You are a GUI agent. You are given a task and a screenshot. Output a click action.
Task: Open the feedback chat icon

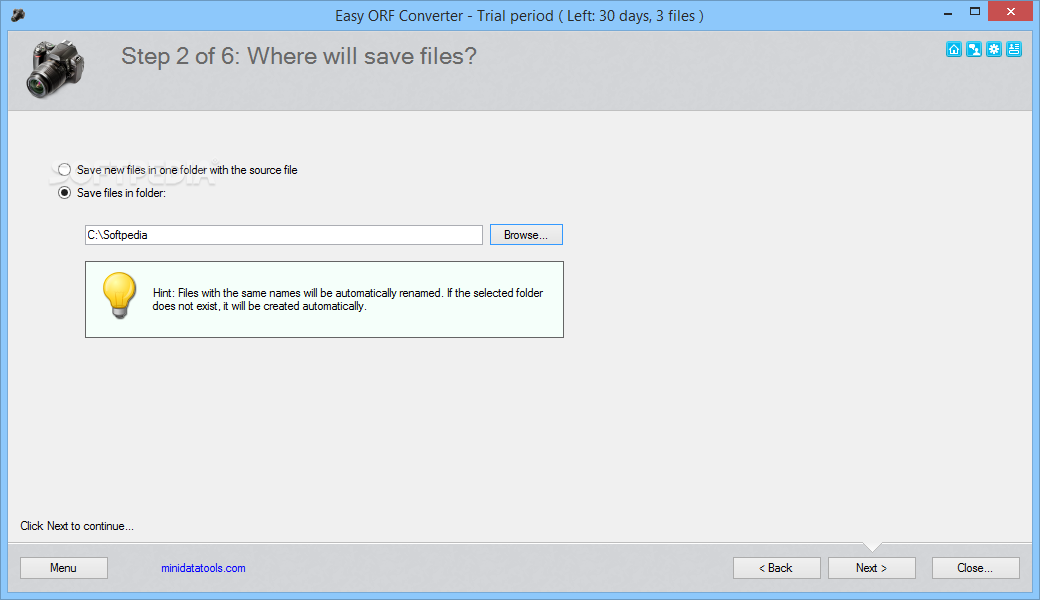[x=973, y=49]
